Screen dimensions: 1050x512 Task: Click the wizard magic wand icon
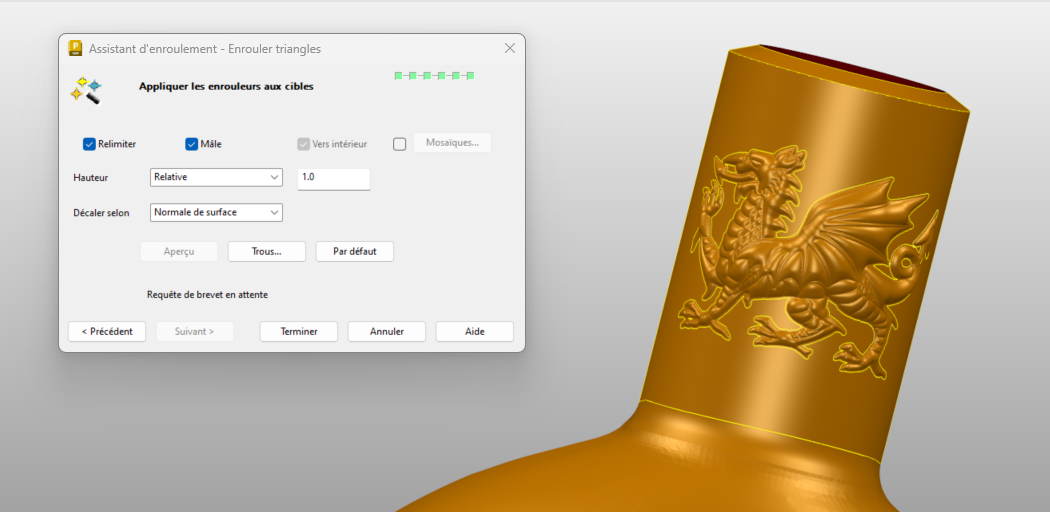click(86, 90)
